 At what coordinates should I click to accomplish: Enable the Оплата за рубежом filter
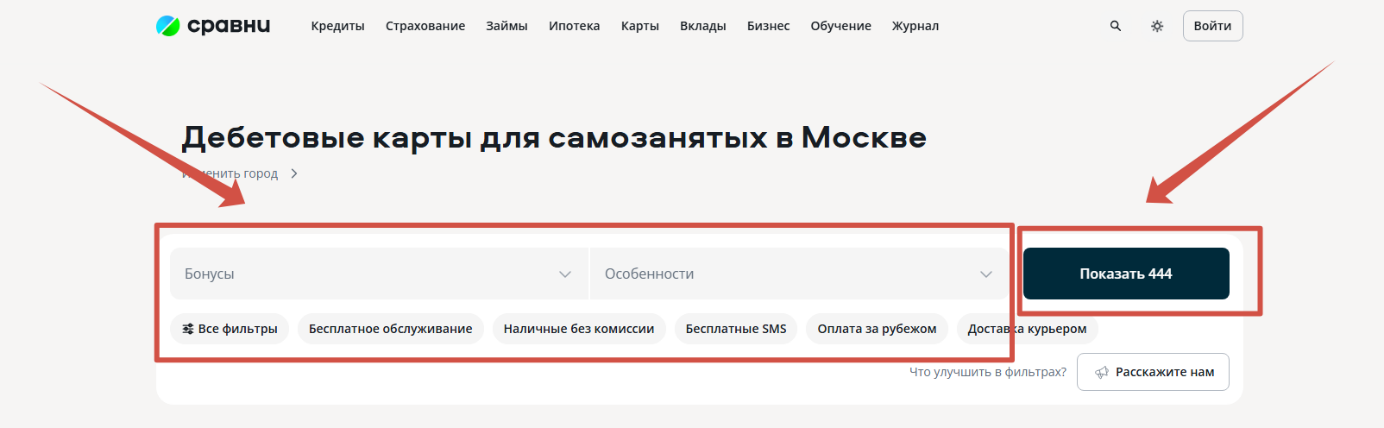876,328
